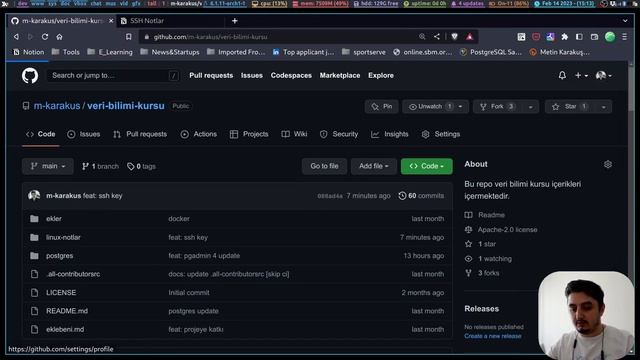Click Go to file button

324,166
